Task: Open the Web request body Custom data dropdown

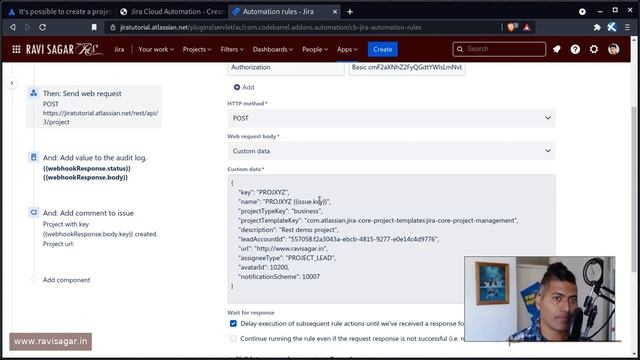Action: pos(391,151)
